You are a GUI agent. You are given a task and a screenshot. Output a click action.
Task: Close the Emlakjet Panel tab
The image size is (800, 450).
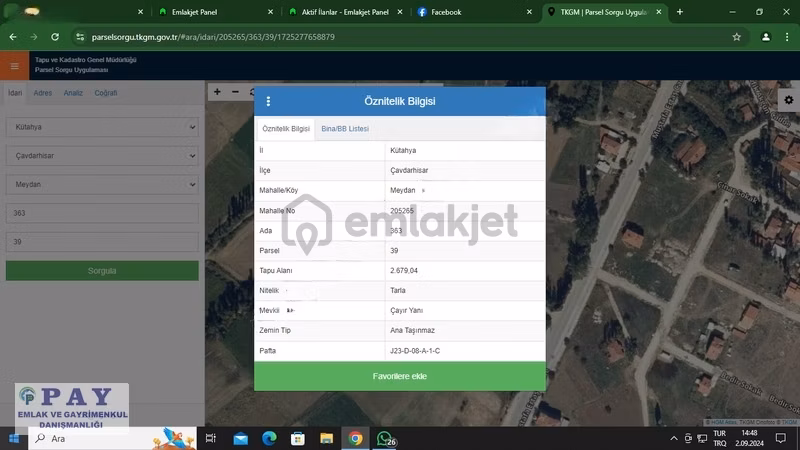[x=270, y=12]
